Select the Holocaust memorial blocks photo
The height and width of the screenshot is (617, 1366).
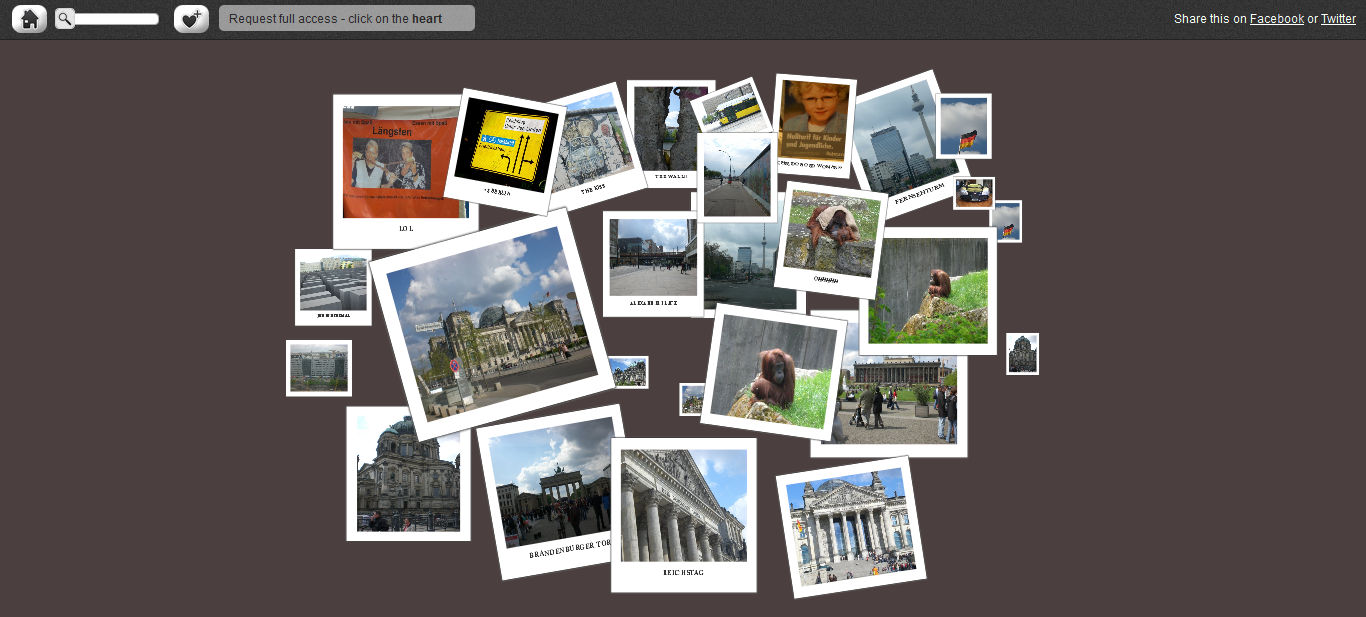(x=333, y=286)
